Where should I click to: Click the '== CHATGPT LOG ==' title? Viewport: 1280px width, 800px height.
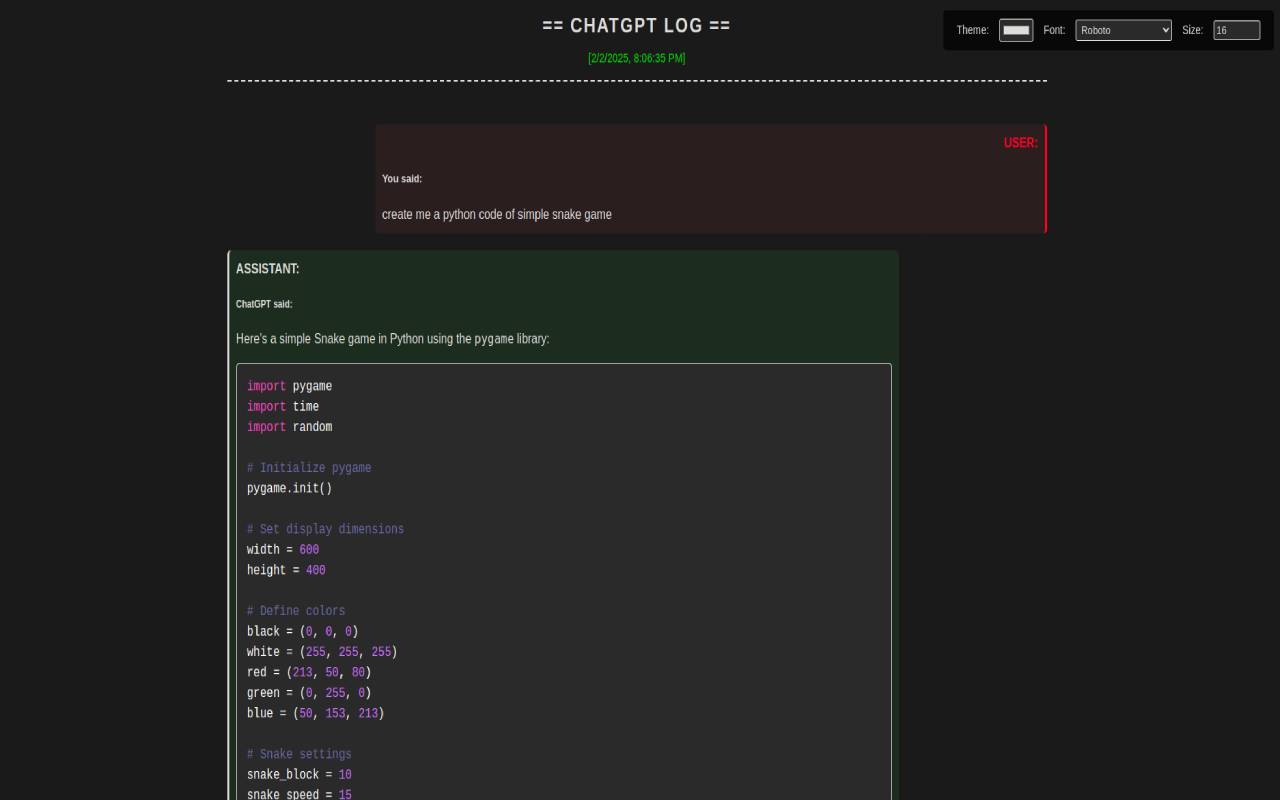[636, 25]
